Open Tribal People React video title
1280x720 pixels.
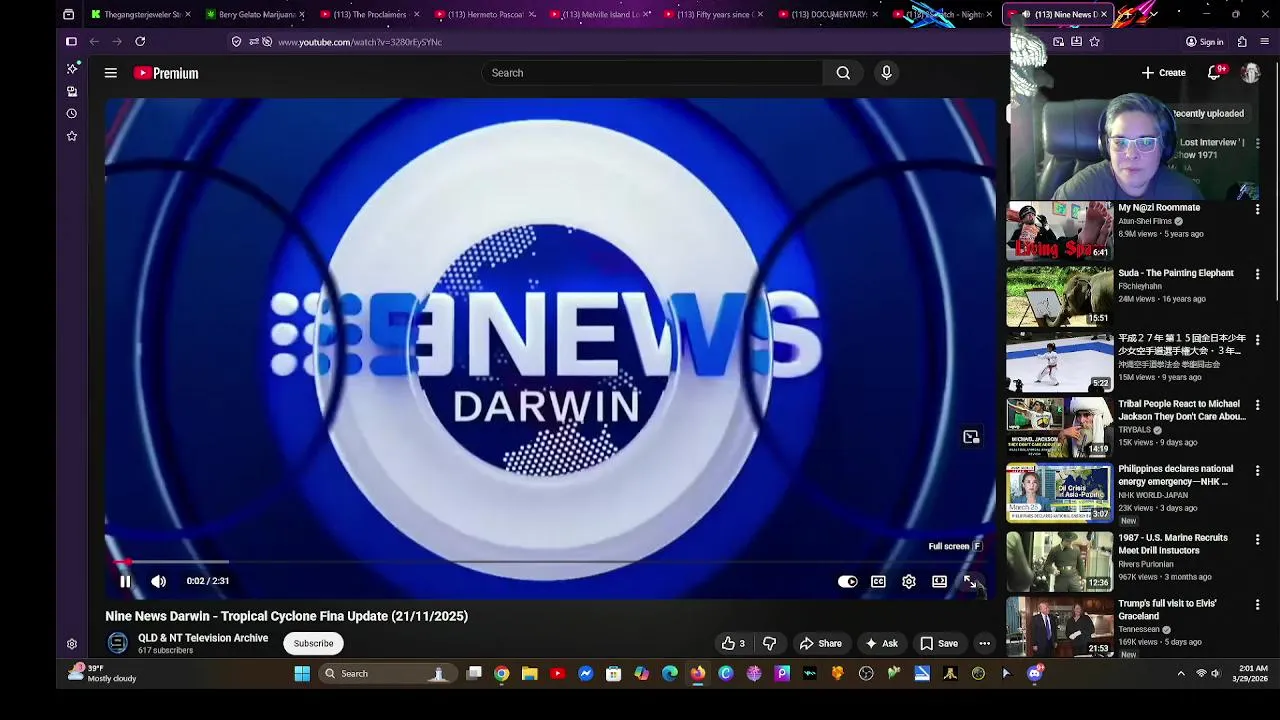coord(1182,410)
